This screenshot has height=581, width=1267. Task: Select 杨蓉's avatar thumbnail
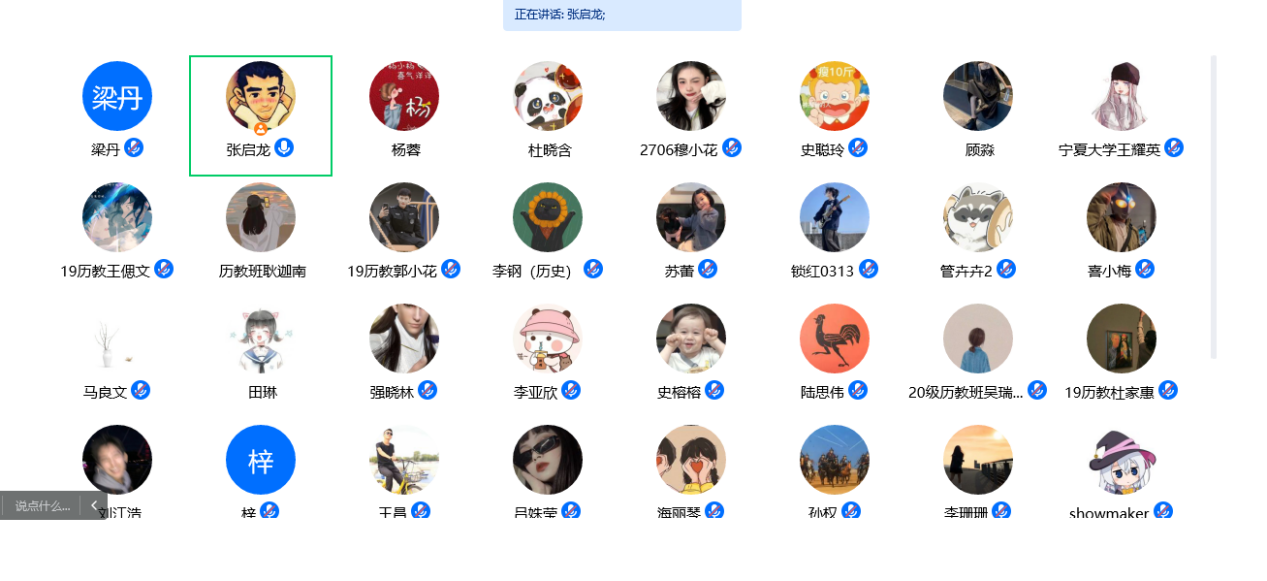pos(404,96)
